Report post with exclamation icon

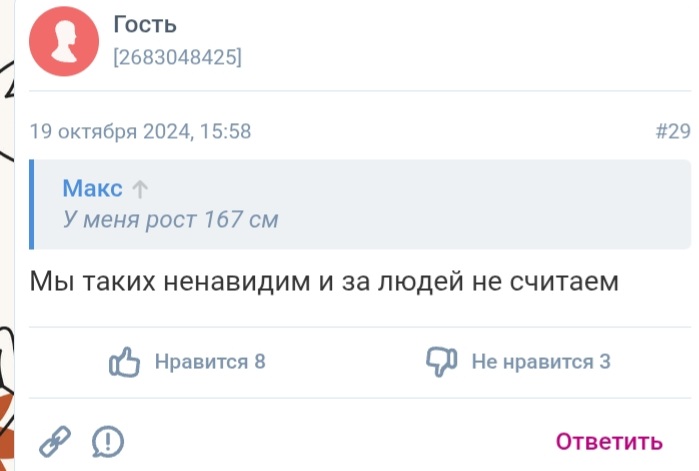pos(107,440)
